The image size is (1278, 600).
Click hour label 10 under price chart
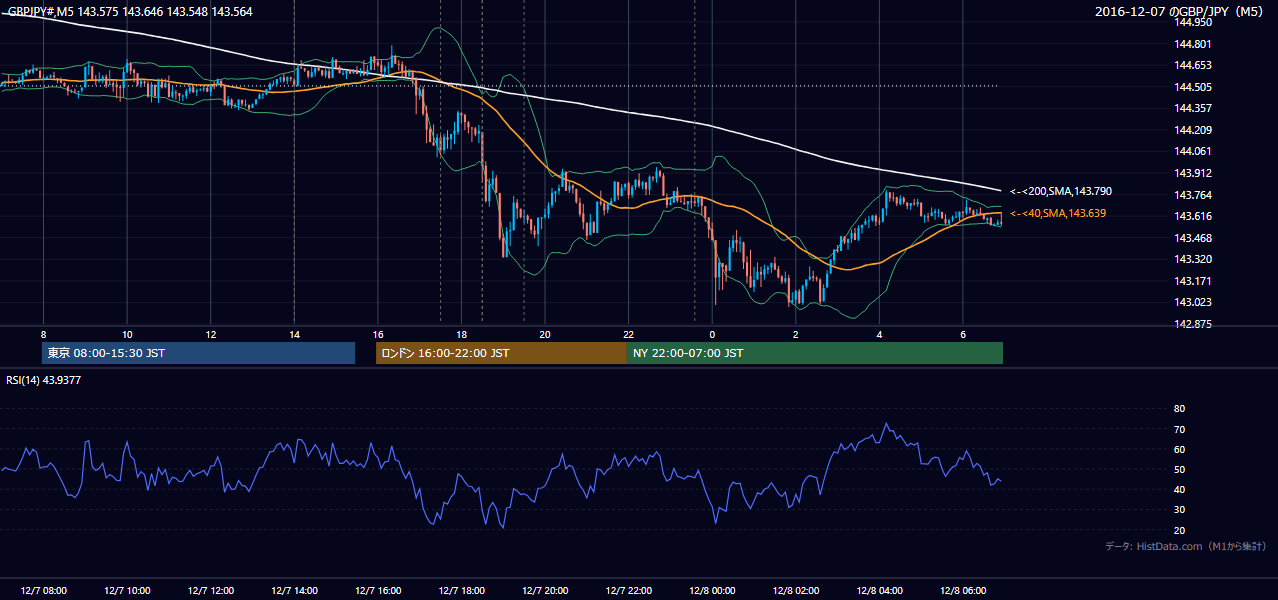point(127,334)
